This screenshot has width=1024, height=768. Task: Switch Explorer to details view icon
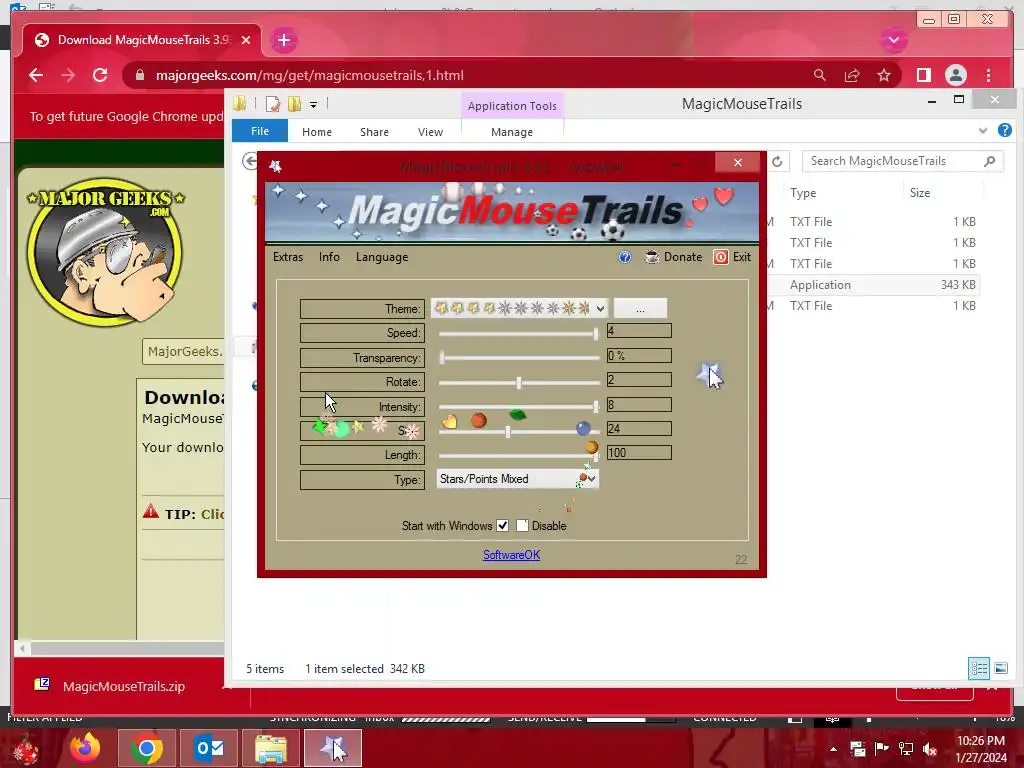click(979, 668)
